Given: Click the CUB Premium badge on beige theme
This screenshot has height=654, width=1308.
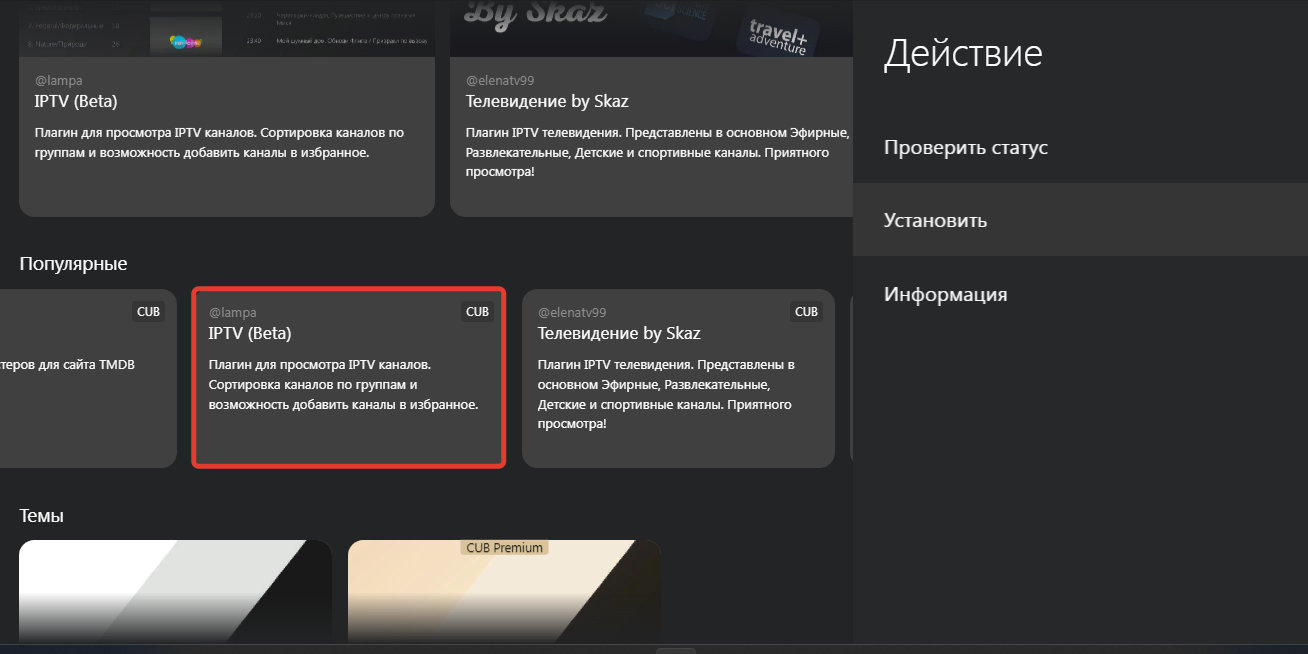Looking at the screenshot, I should pyautogui.click(x=504, y=548).
